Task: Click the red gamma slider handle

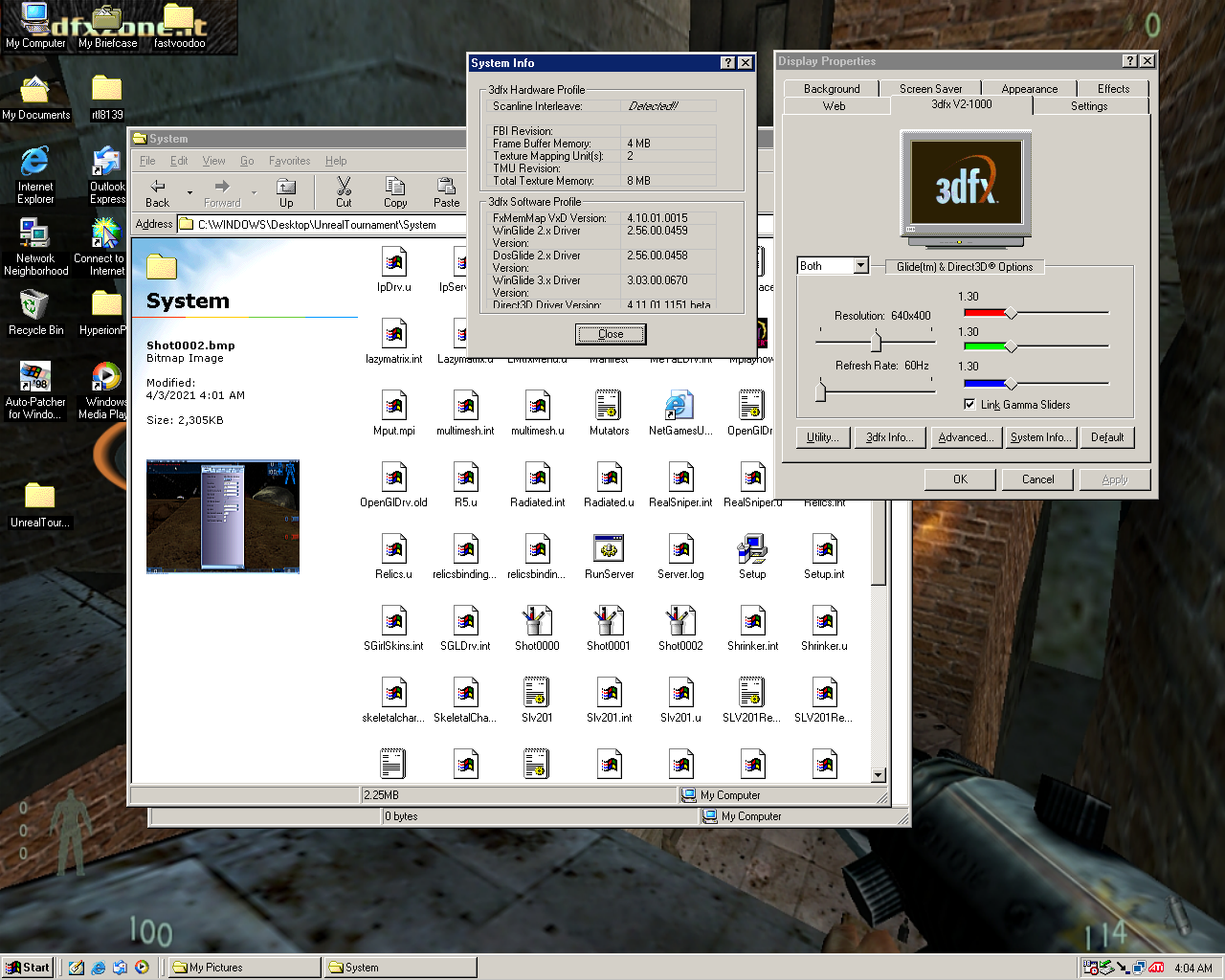Action: click(x=1011, y=313)
